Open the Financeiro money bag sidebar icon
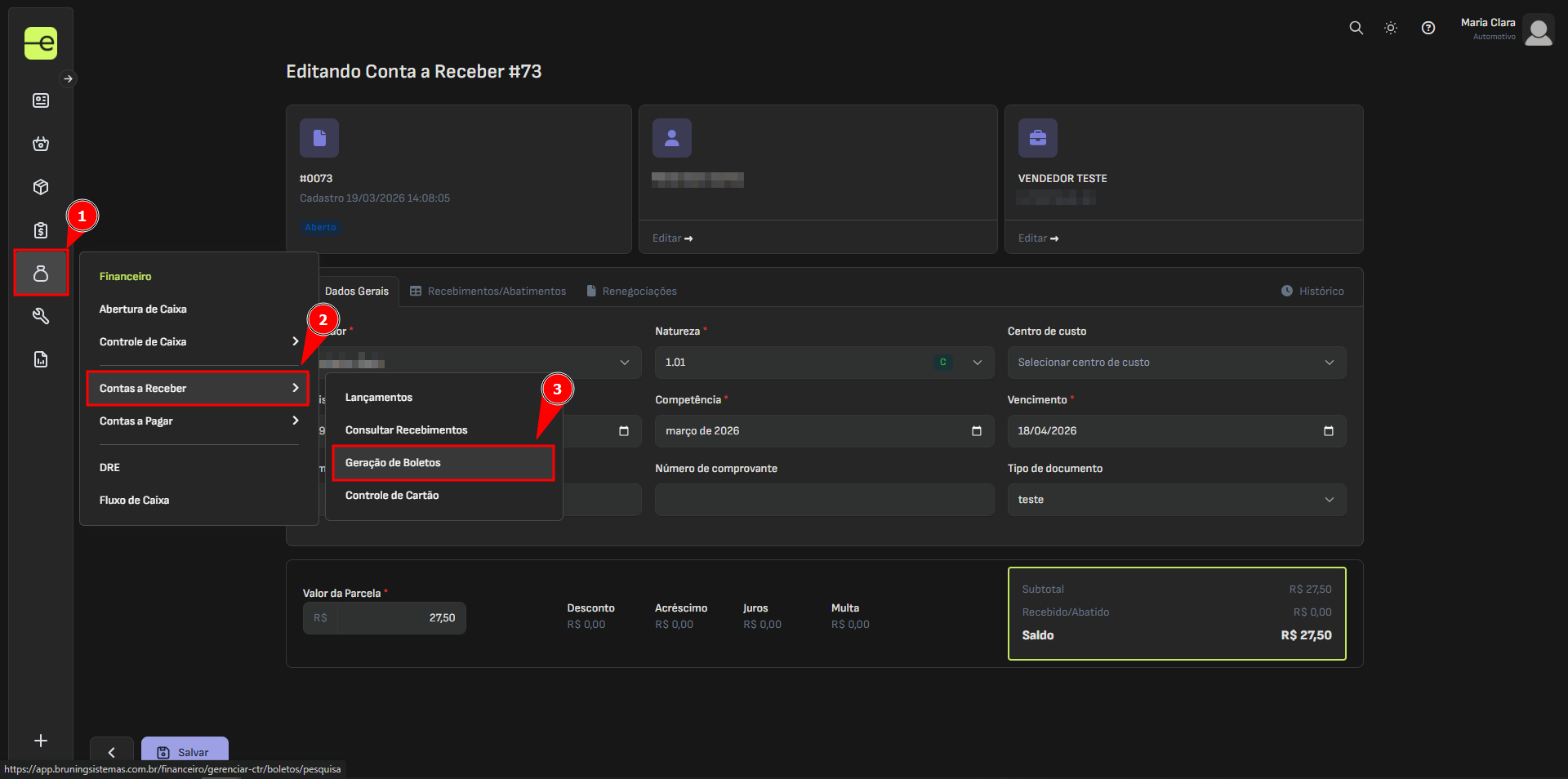 [41, 274]
